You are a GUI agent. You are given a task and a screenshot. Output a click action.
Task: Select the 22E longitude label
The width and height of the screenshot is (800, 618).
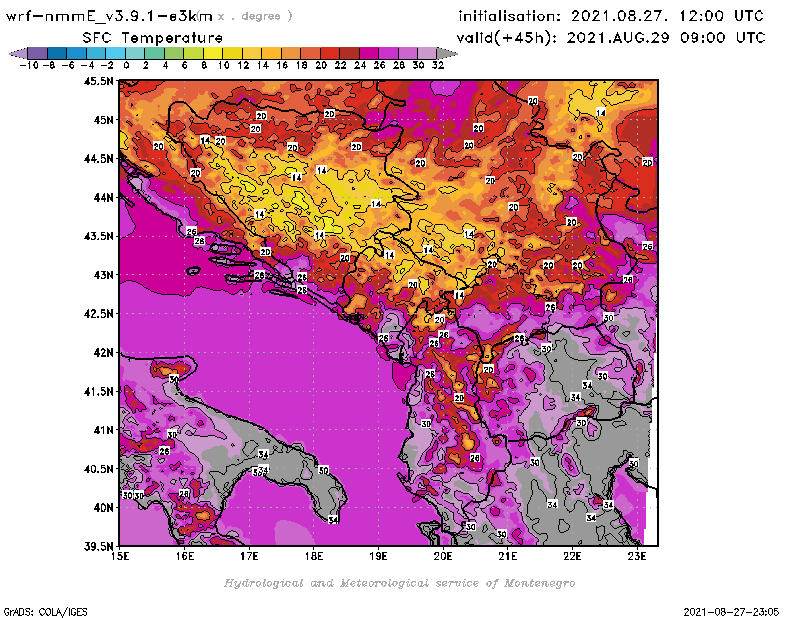click(572, 556)
